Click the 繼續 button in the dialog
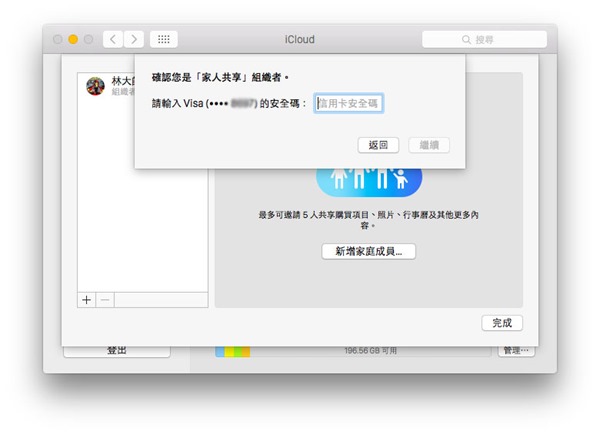The height and width of the screenshot is (435, 600). (x=429, y=145)
